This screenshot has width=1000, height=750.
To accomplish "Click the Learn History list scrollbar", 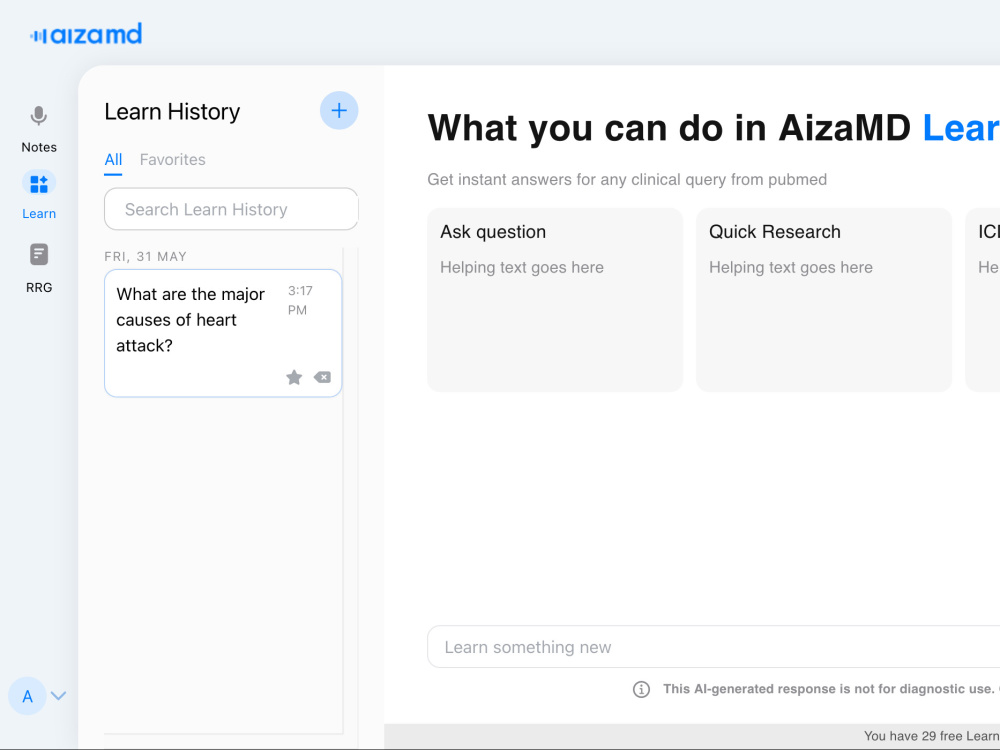I will click(x=350, y=491).
